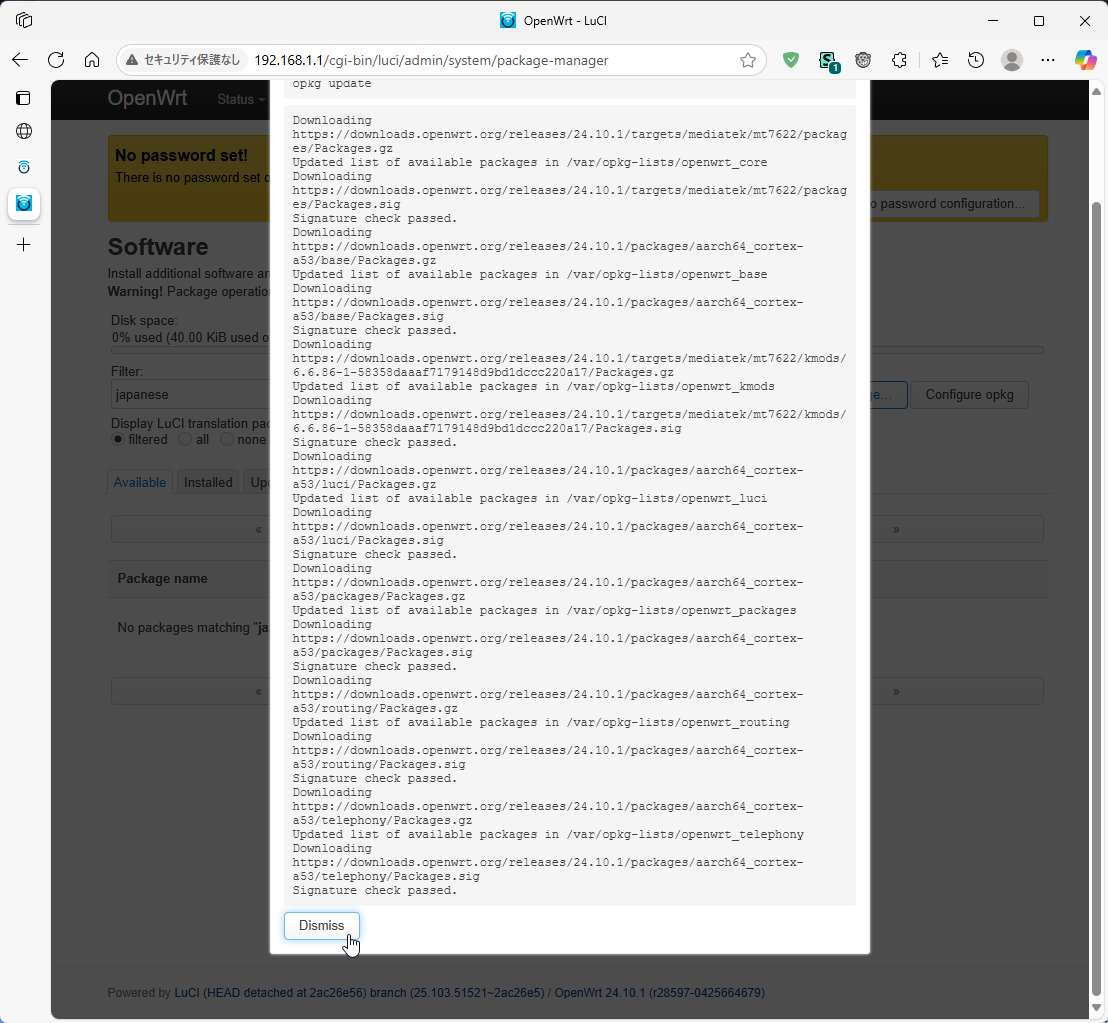Viewport: 1108px width, 1023px height.
Task: Open the Status dropdown menu
Action: (x=238, y=99)
